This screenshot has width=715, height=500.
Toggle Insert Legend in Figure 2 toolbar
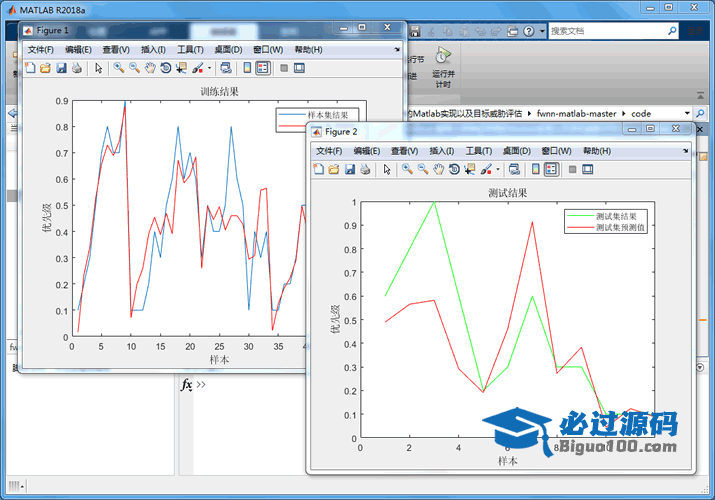point(551,169)
